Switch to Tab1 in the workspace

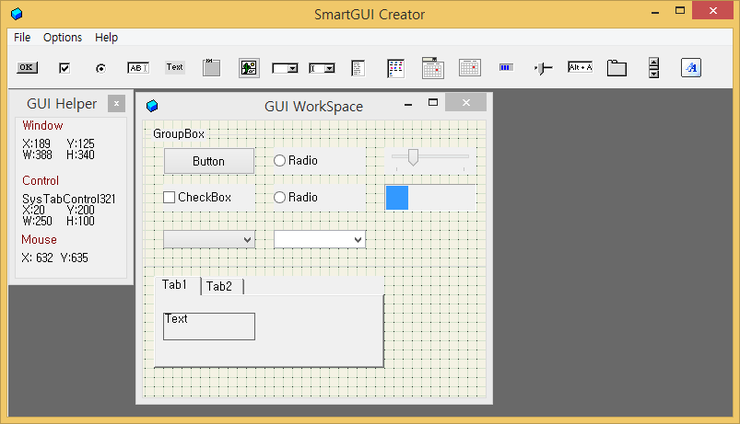[x=177, y=285]
